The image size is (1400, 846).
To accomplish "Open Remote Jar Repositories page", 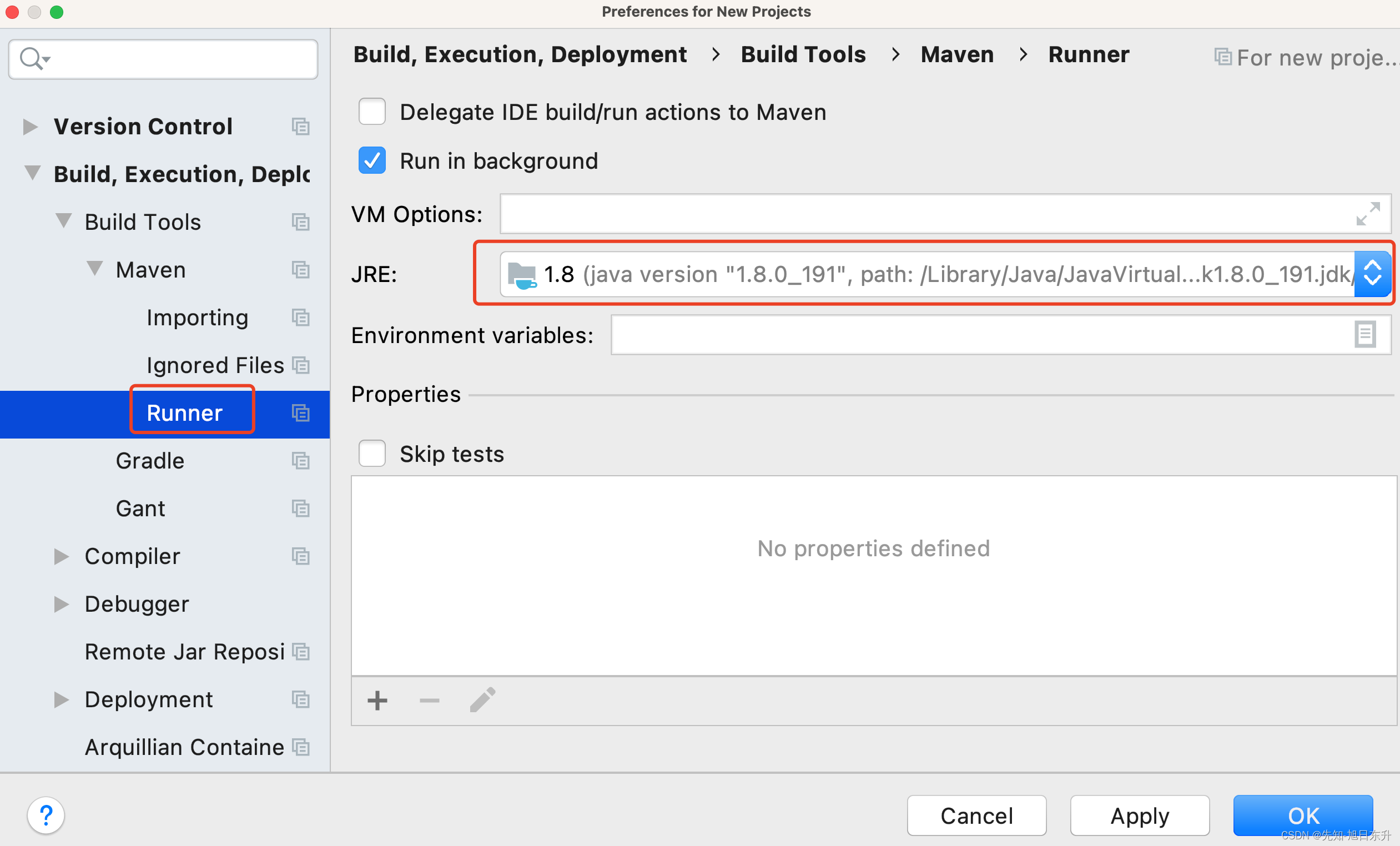I will [184, 651].
